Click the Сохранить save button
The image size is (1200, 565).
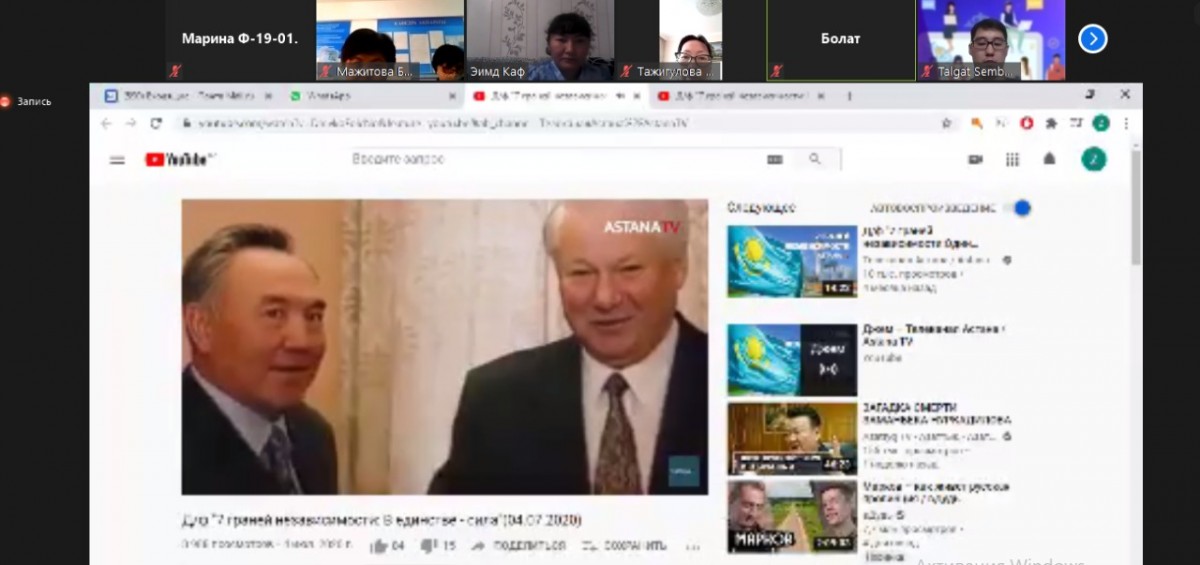[623, 546]
